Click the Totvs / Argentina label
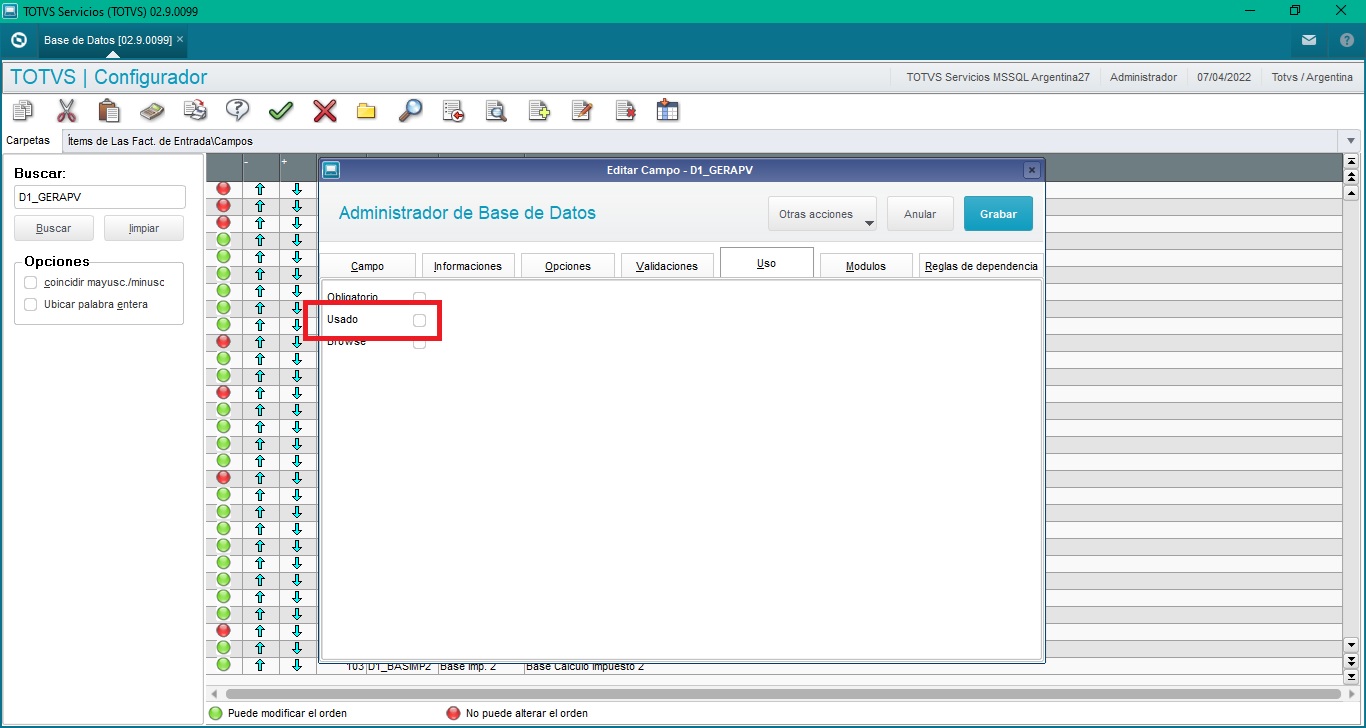This screenshot has width=1366, height=728. point(1312,77)
